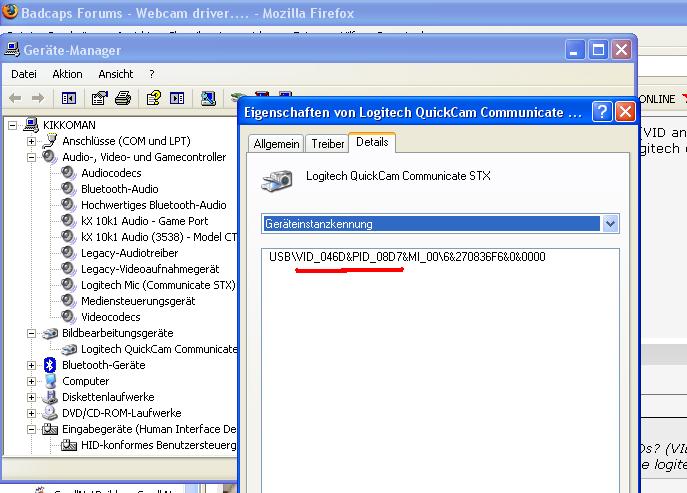Switch to the Treiber tab
The width and height of the screenshot is (687, 493).
tap(328, 144)
